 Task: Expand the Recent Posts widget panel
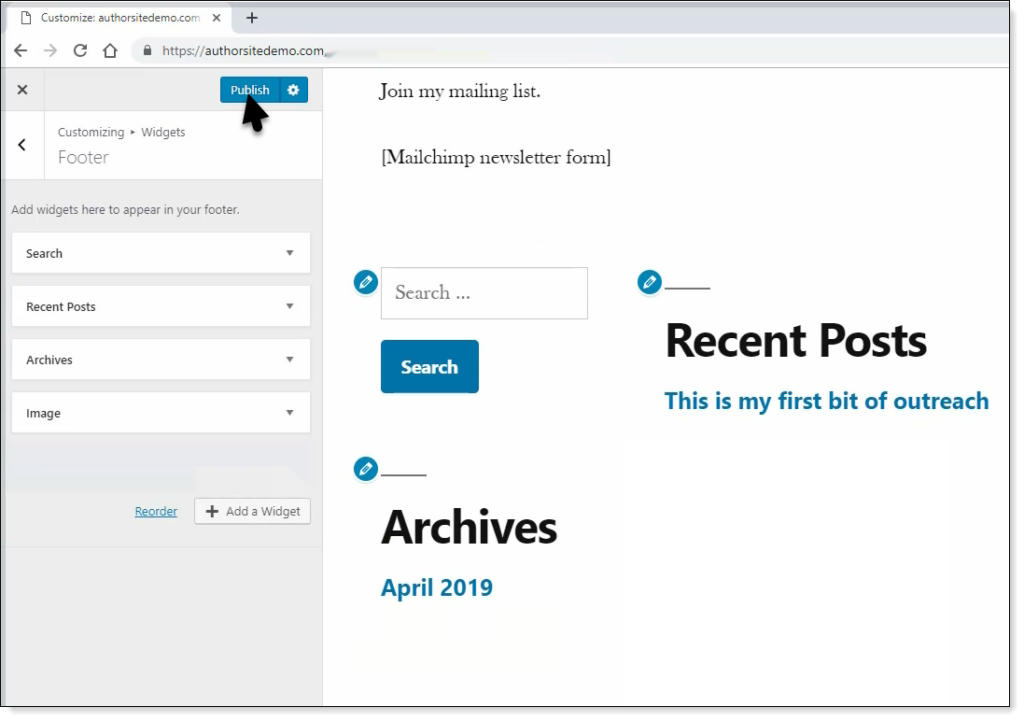coord(160,306)
